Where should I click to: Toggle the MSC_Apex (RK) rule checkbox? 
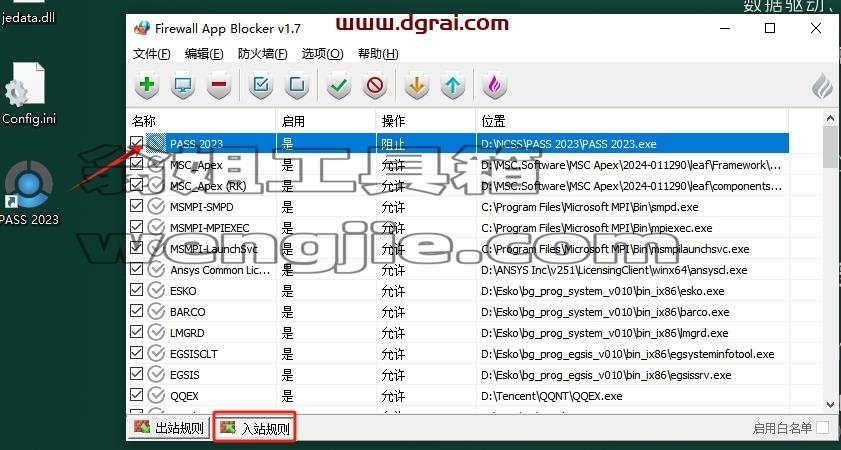click(x=137, y=185)
